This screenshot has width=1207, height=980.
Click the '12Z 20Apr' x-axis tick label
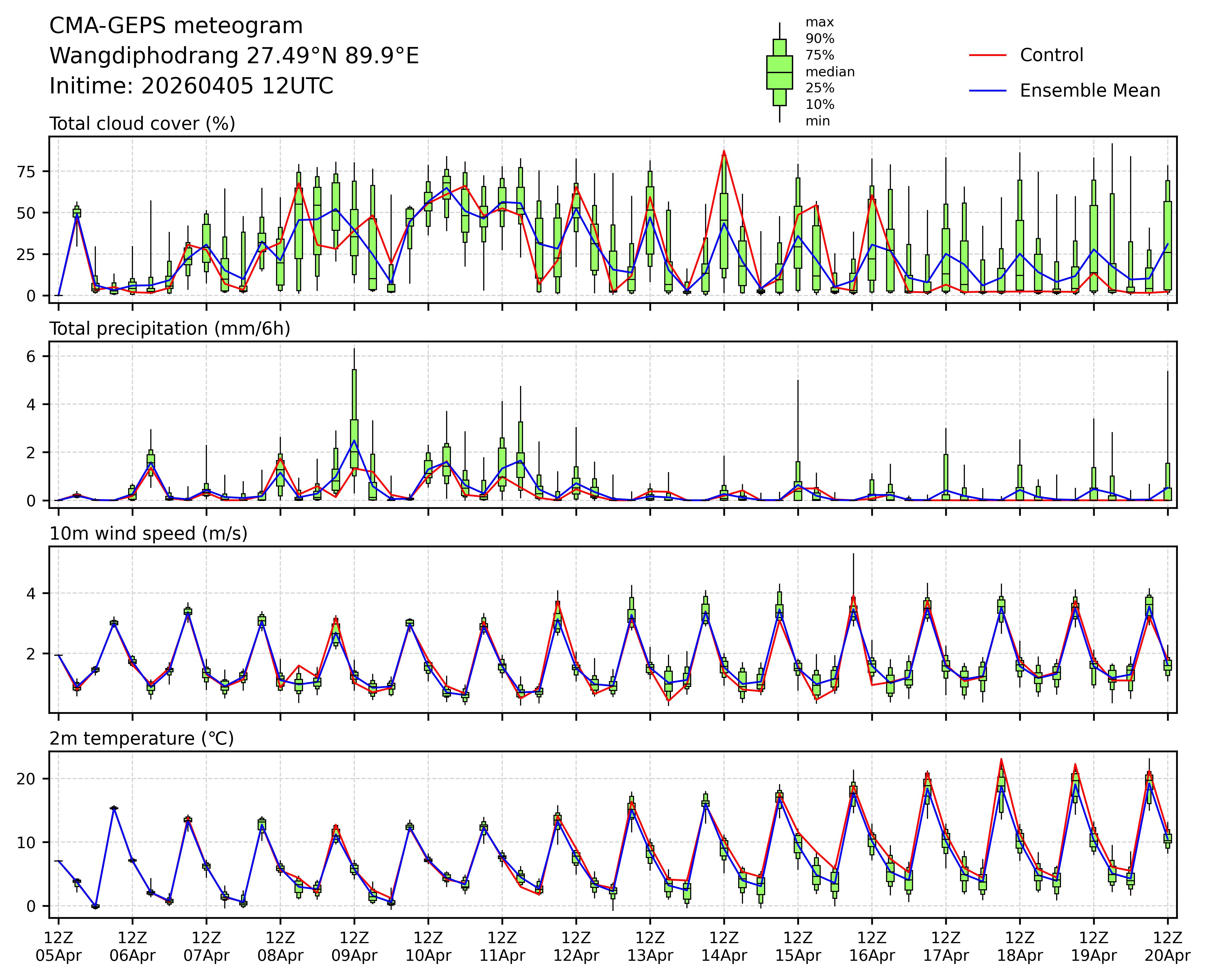point(1167,947)
